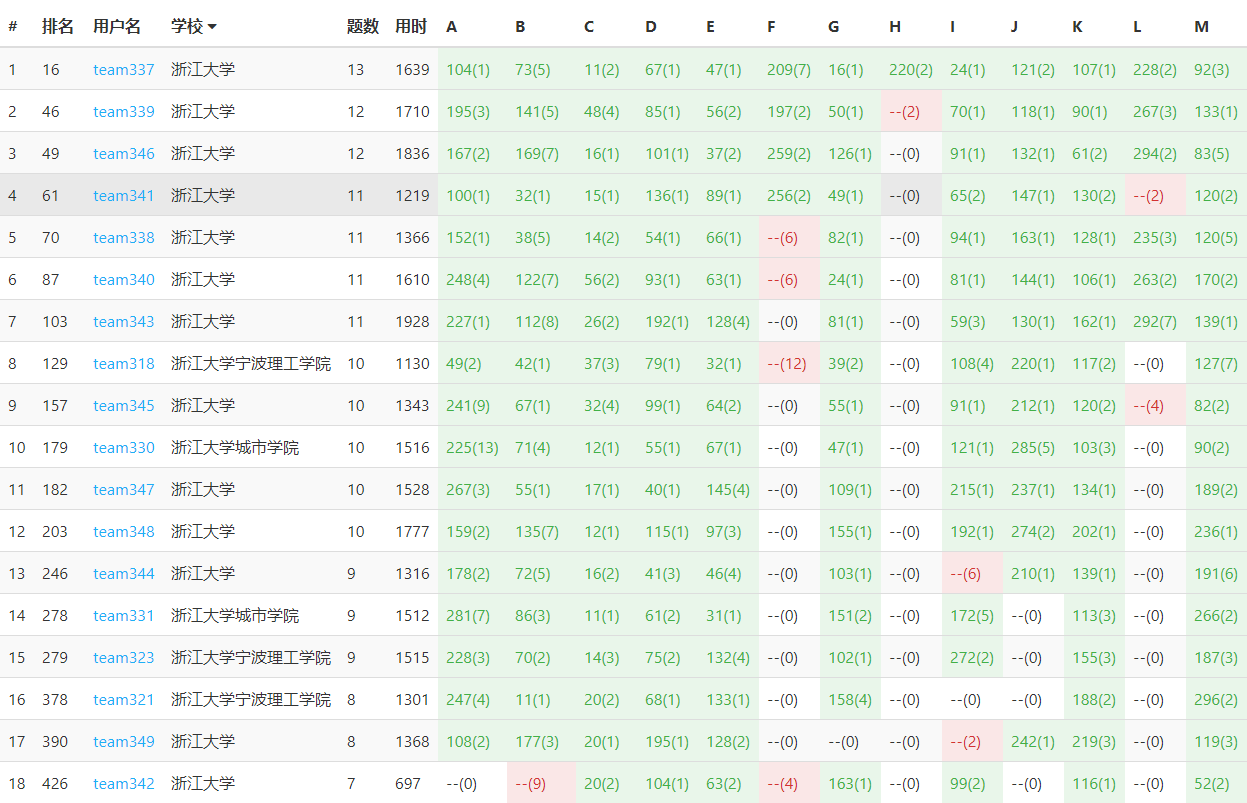This screenshot has height=803, width=1247.
Task: Click team337's 209(7) problem F cell
Action: point(788,70)
